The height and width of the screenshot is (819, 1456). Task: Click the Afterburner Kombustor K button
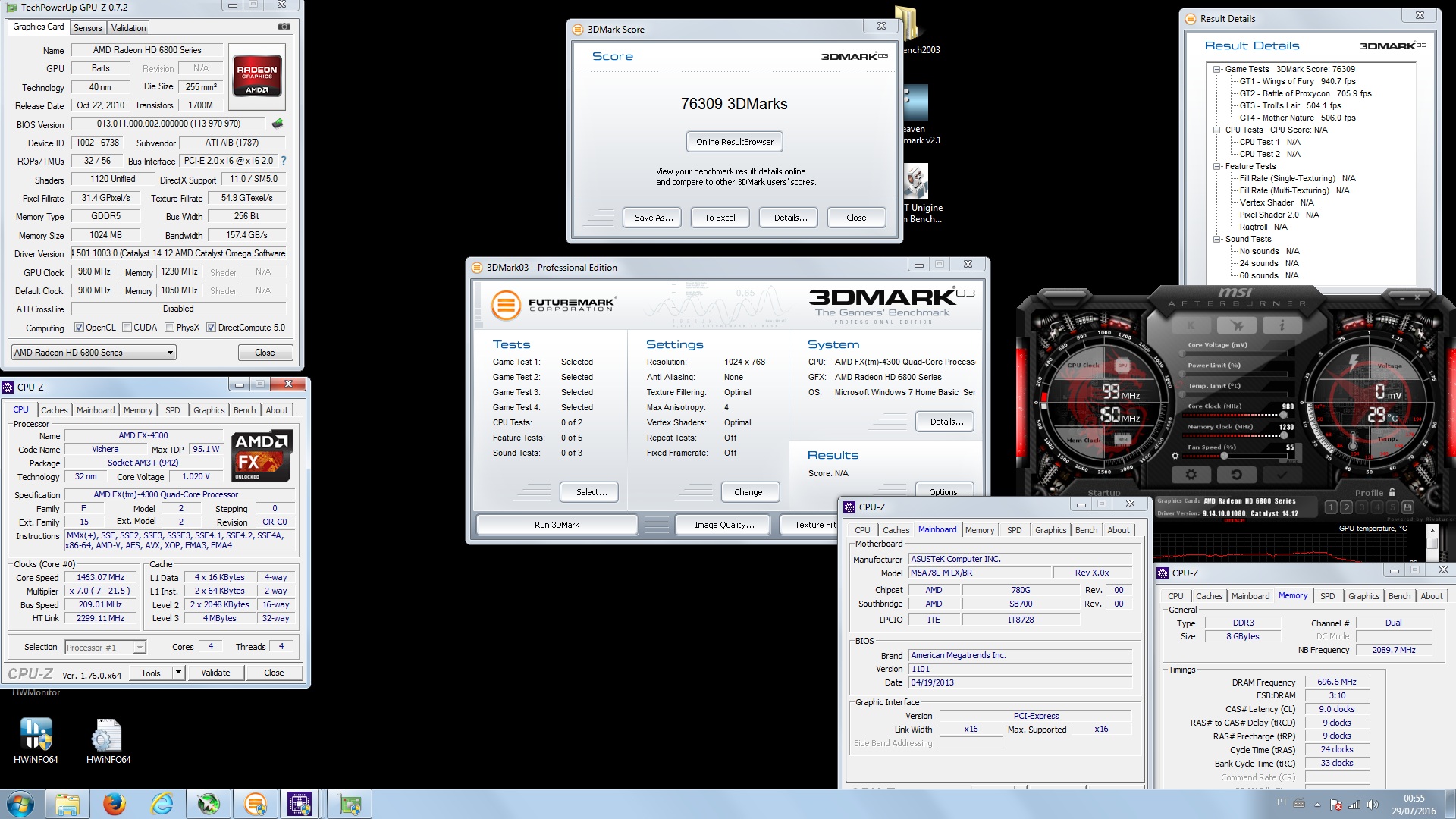click(x=1191, y=325)
